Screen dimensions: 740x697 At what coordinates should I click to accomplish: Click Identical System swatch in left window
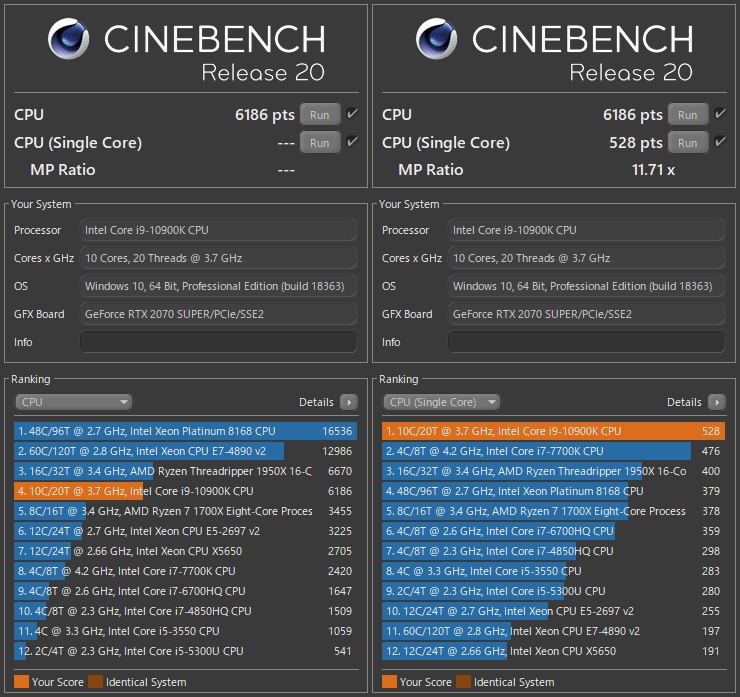coord(95,682)
